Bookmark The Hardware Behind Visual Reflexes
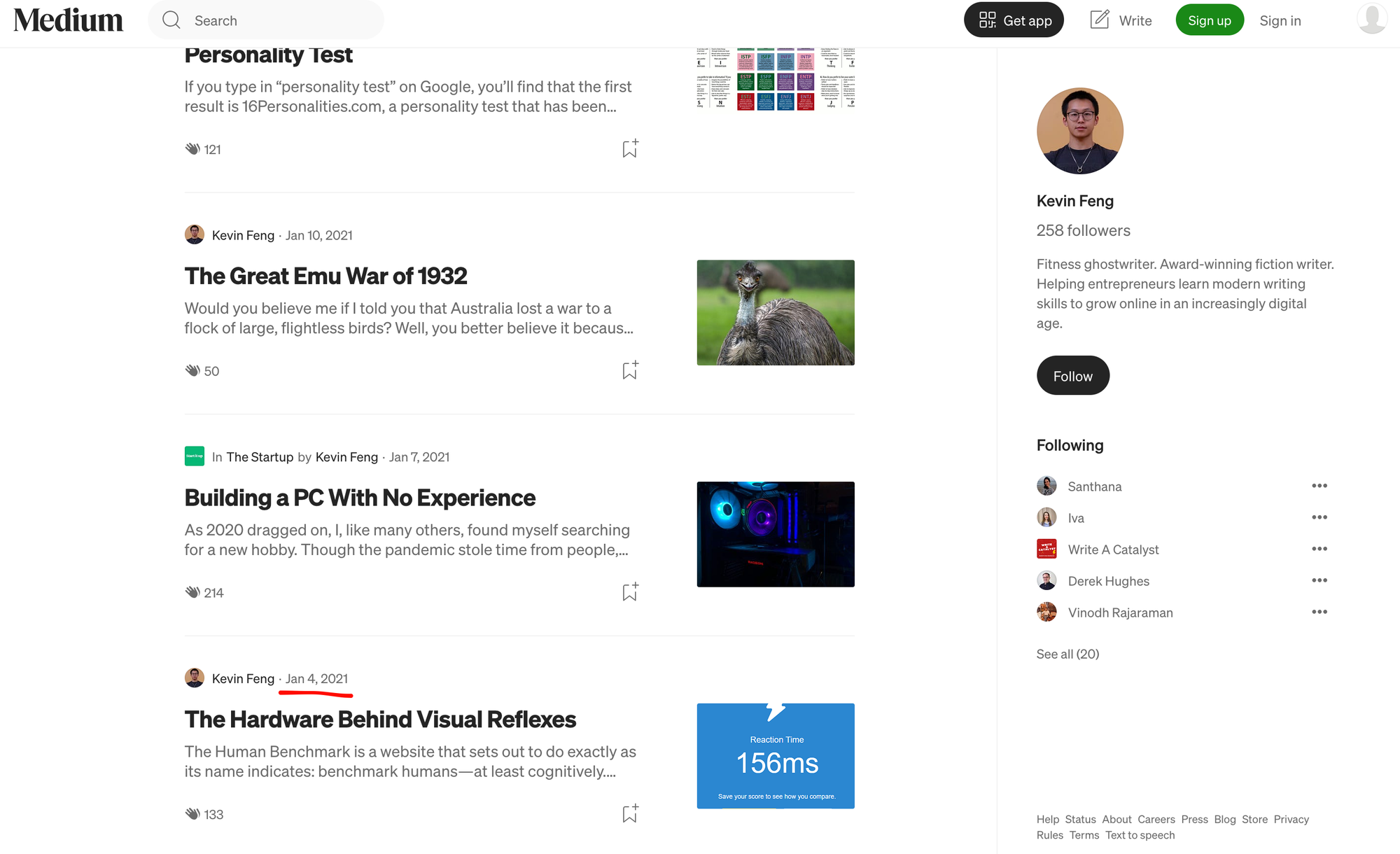Image resolution: width=1400 pixels, height=854 pixels. coord(630,813)
